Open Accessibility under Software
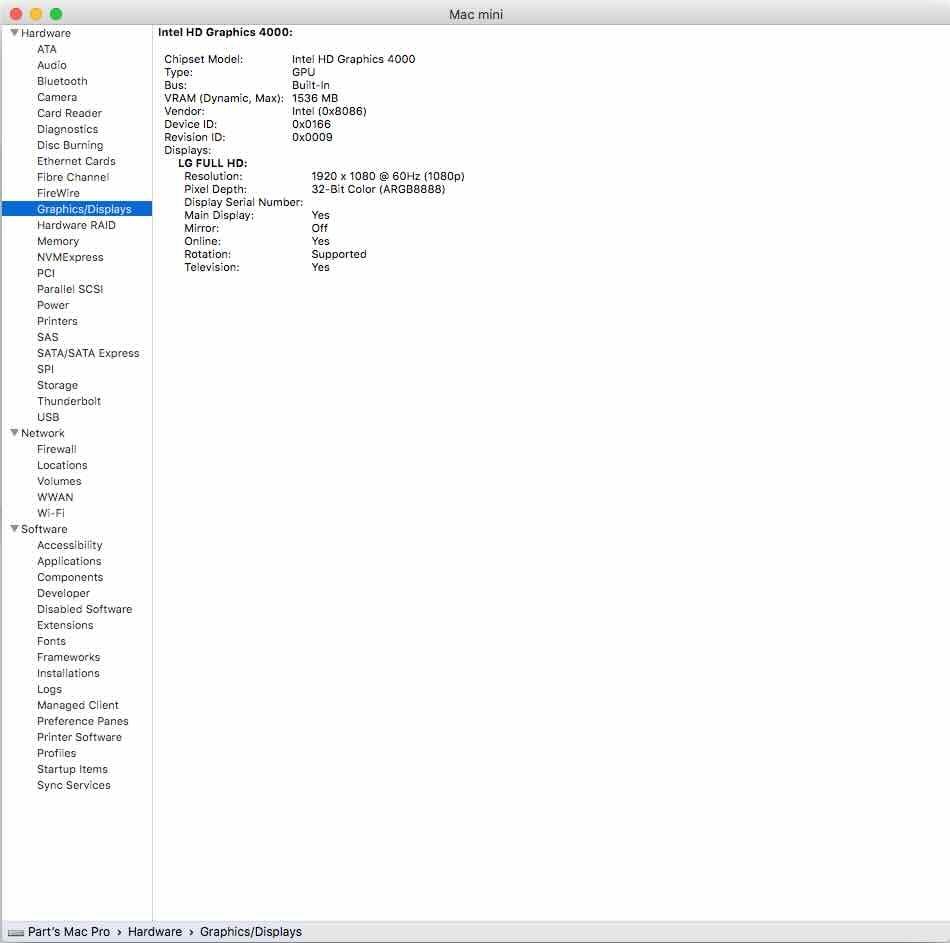 point(69,545)
